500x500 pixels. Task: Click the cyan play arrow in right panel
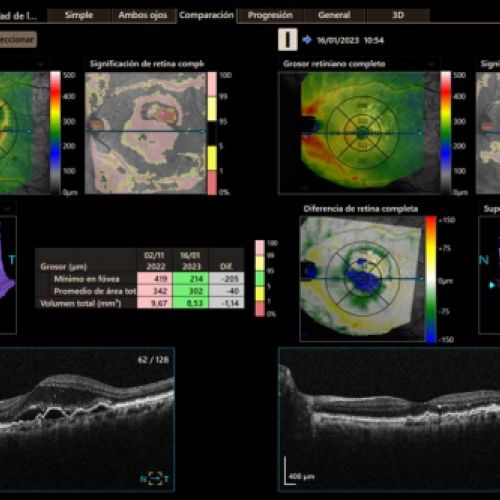click(492, 285)
